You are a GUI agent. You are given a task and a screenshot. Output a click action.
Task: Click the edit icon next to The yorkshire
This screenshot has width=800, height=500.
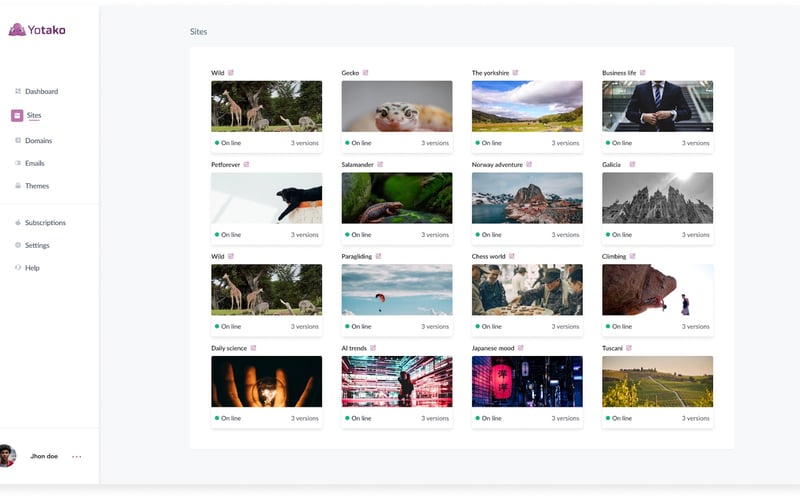[x=515, y=72]
